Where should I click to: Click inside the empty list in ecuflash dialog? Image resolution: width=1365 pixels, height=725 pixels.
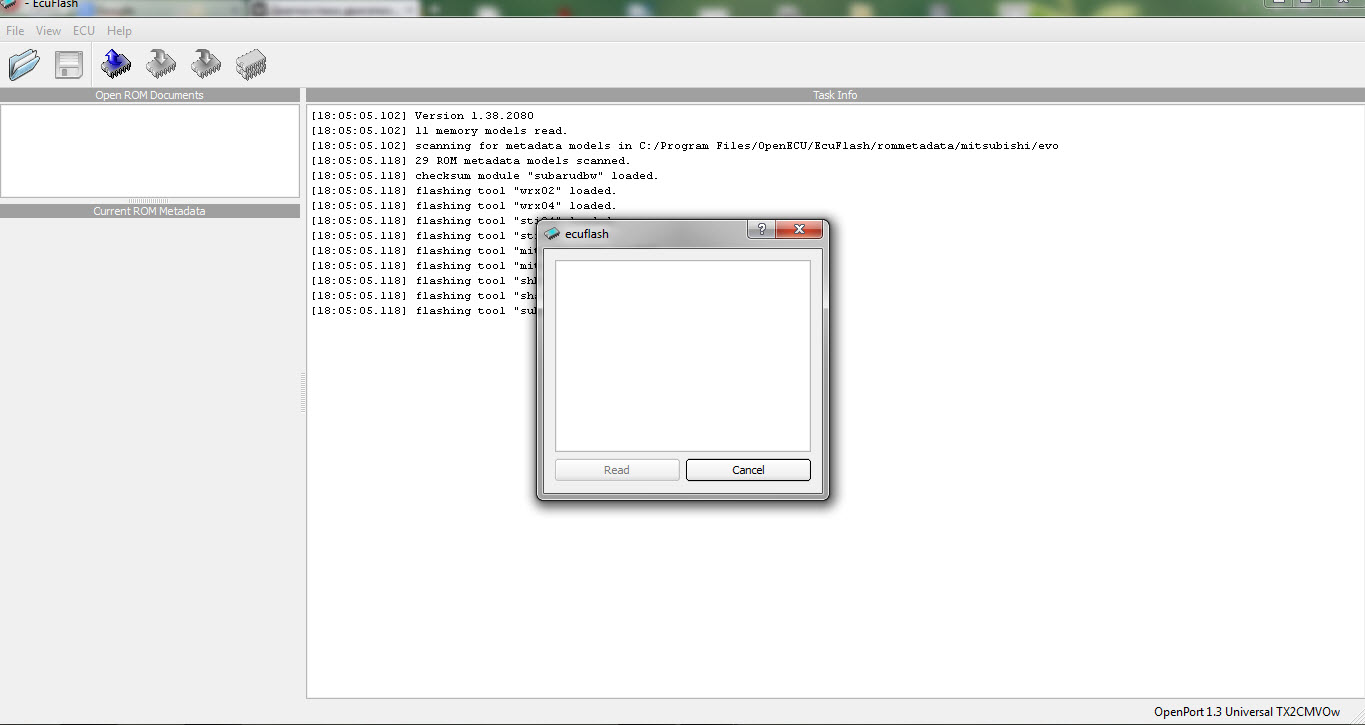(682, 355)
